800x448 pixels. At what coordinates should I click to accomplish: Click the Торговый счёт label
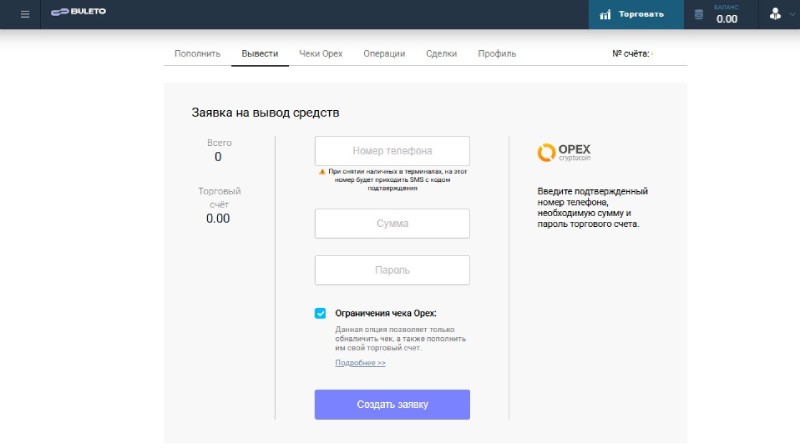(x=219, y=198)
